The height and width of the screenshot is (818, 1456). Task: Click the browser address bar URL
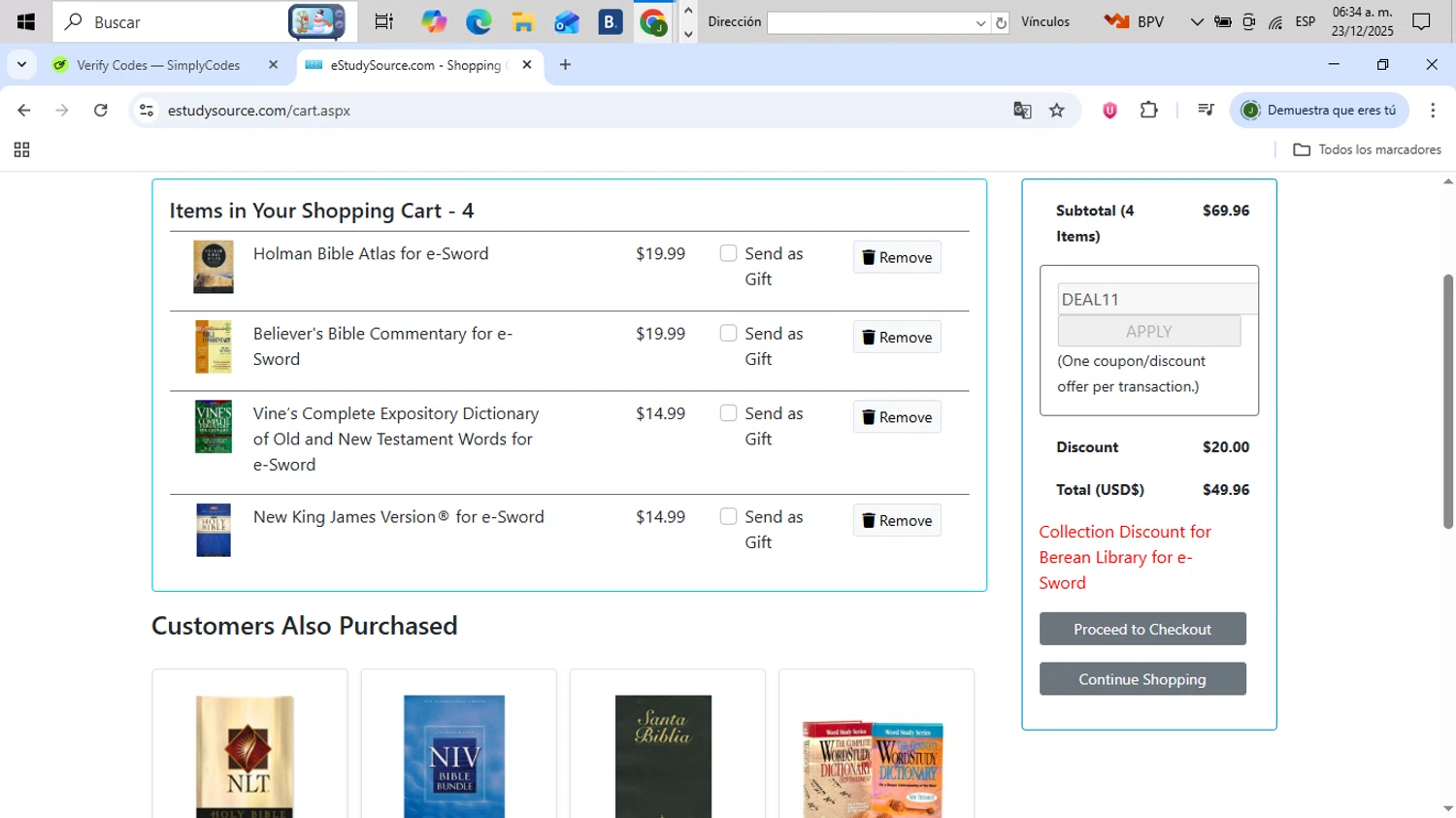click(x=259, y=111)
